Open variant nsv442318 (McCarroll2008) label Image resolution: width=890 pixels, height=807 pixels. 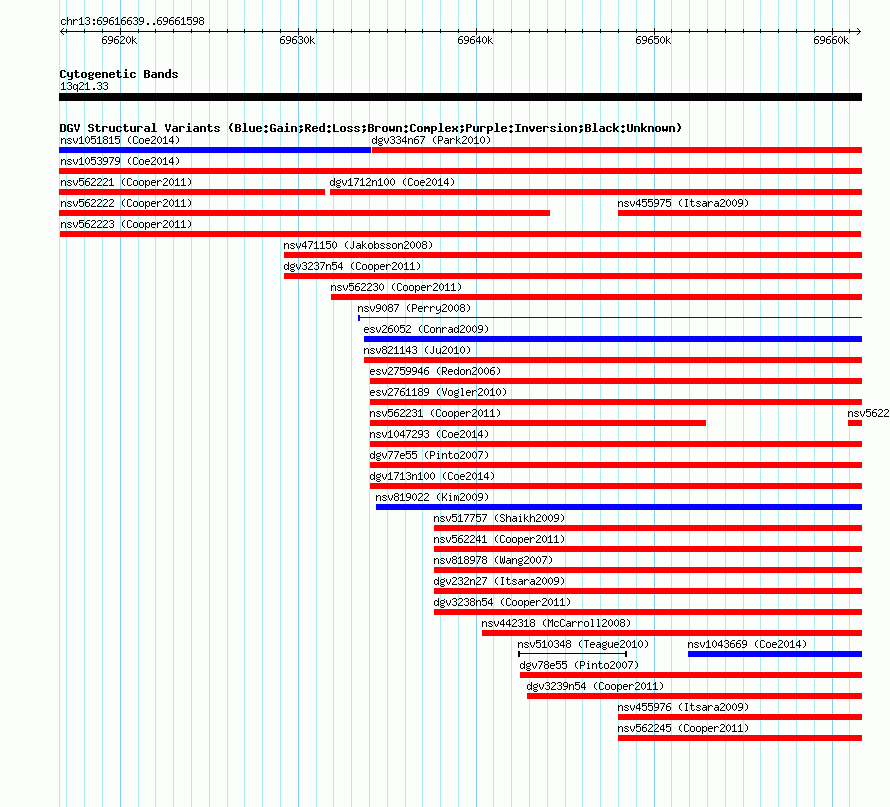(556, 623)
